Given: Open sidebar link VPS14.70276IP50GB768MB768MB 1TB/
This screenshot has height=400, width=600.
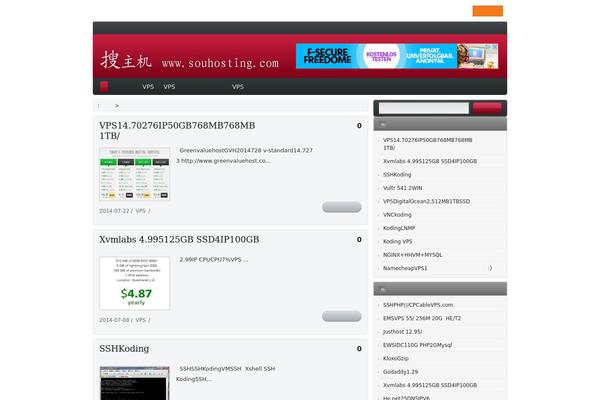Looking at the screenshot, I should click(427, 144).
